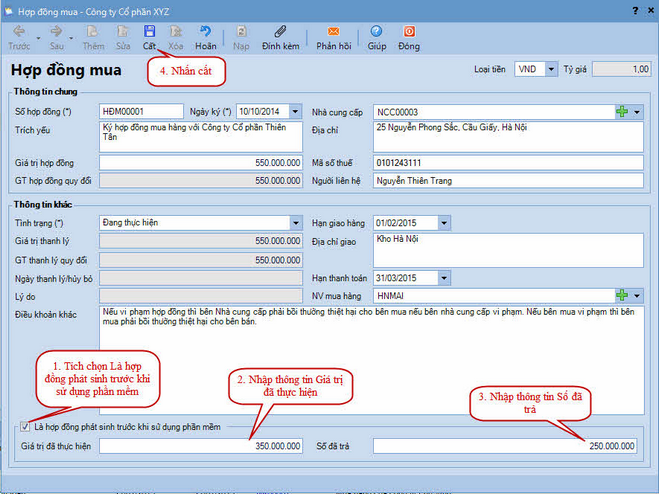The height and width of the screenshot is (494, 659).
Task: Click the Giá trị thanh lý field
Action: pos(201,241)
